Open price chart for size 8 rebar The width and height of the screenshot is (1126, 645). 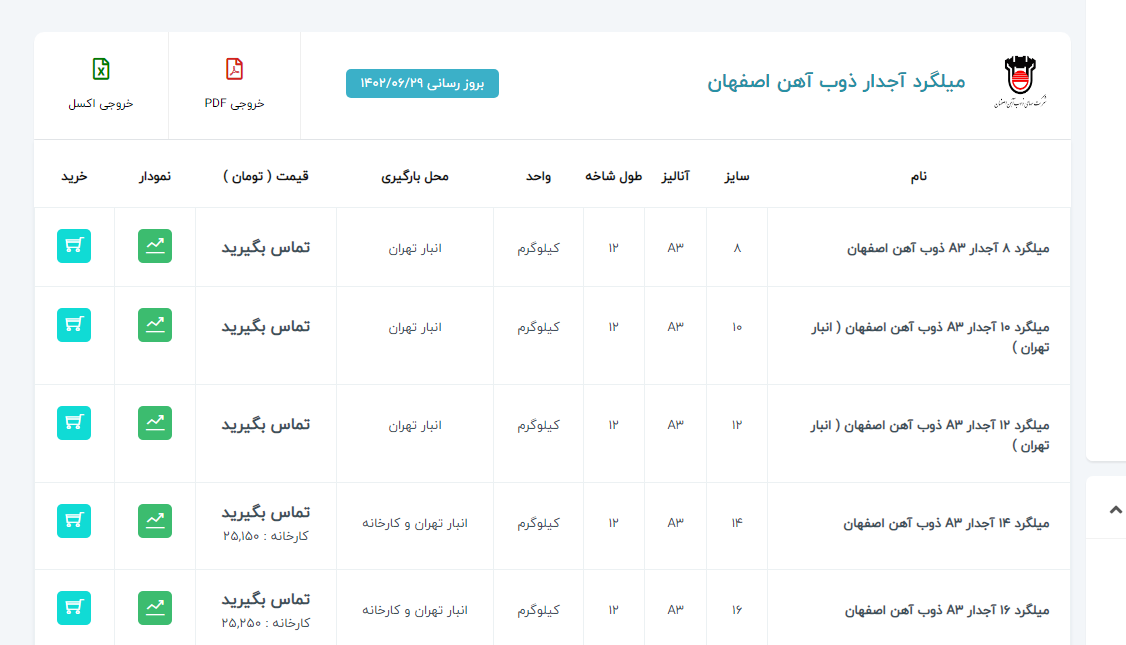155,247
